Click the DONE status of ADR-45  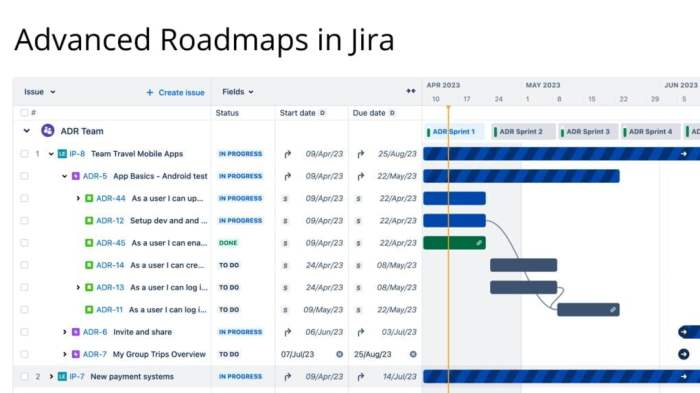228,243
